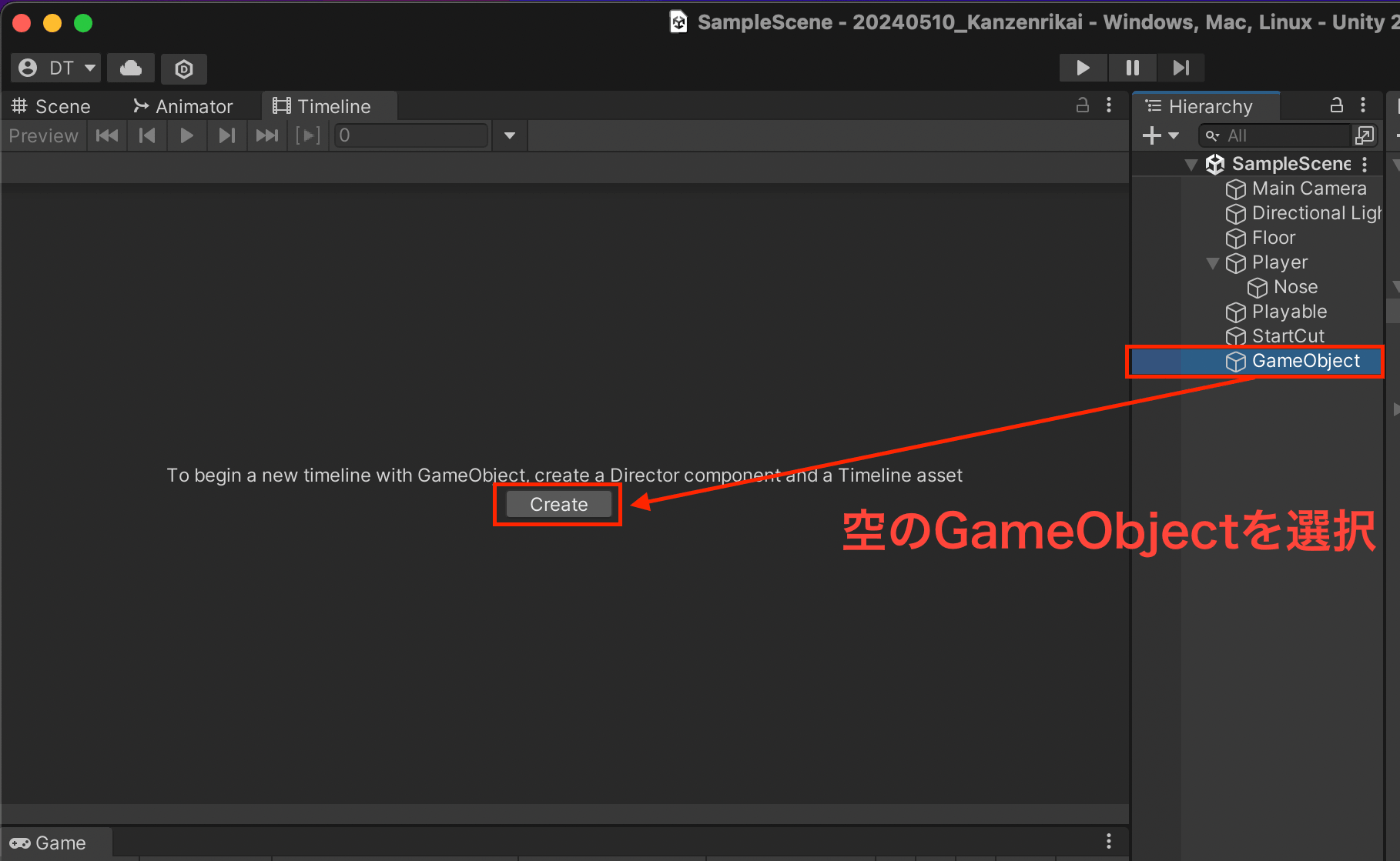1400x861 pixels.
Task: Toggle Timeline Preview mode
Action: [x=43, y=136]
